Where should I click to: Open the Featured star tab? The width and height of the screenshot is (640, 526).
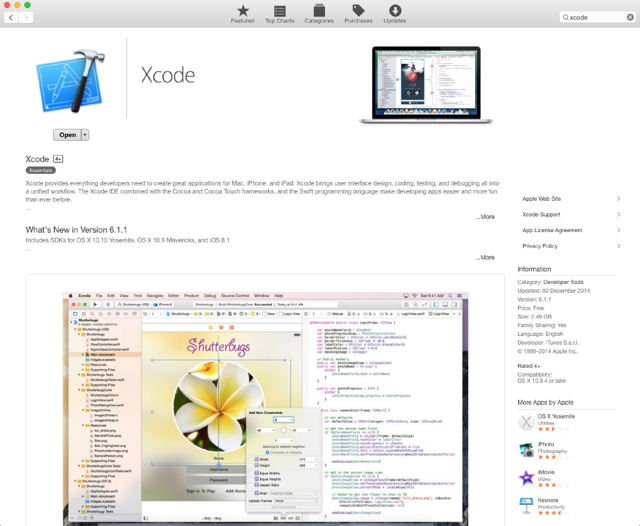coord(242,14)
